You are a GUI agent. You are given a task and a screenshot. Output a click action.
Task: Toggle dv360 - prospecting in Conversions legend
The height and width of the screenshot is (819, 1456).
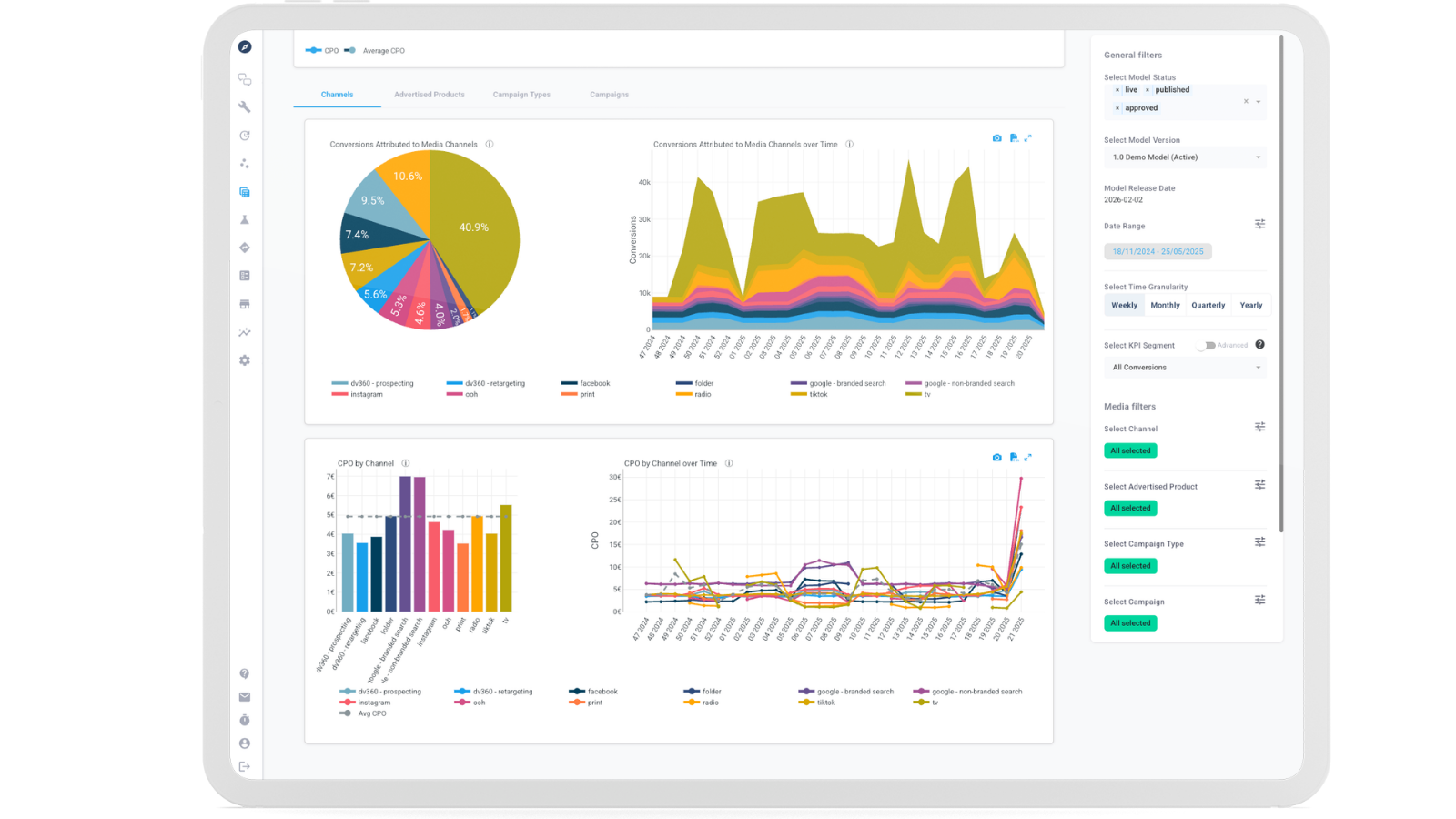click(373, 383)
